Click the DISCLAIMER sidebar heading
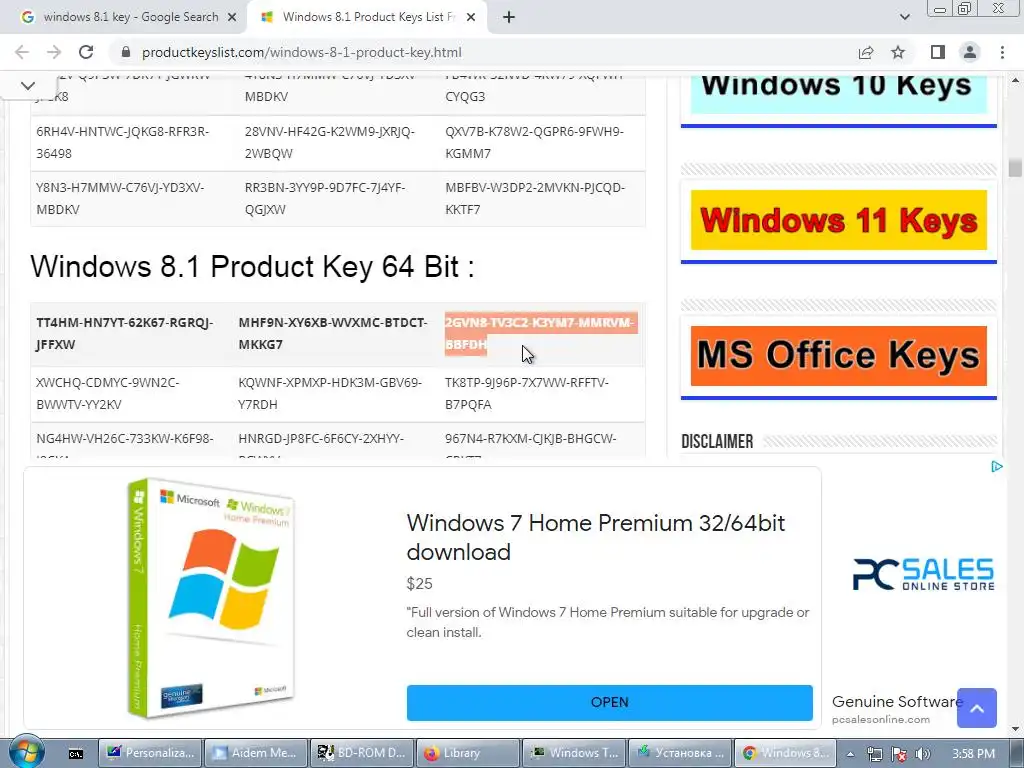 [717, 441]
